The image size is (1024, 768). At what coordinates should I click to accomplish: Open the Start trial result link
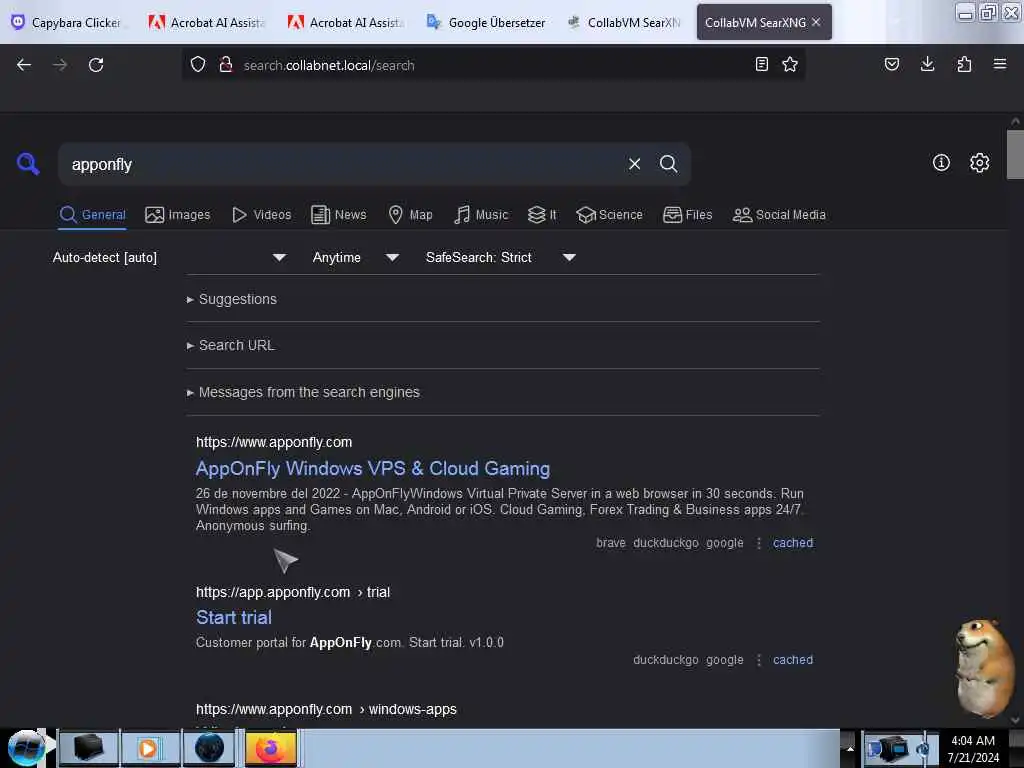pyautogui.click(x=234, y=618)
